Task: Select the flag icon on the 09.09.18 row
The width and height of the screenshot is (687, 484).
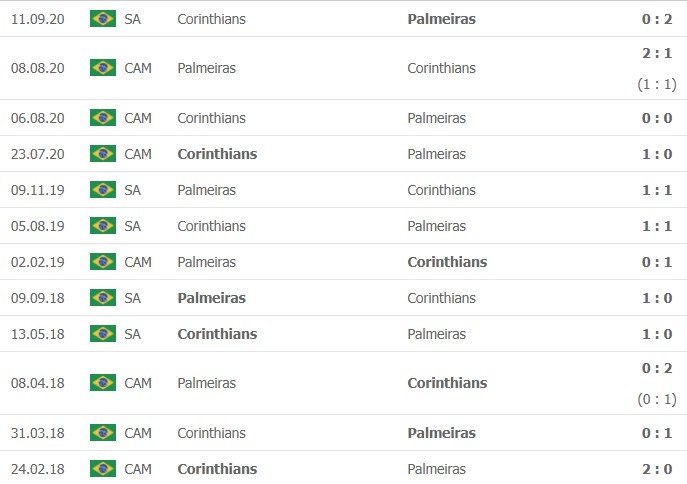Action: 102,298
